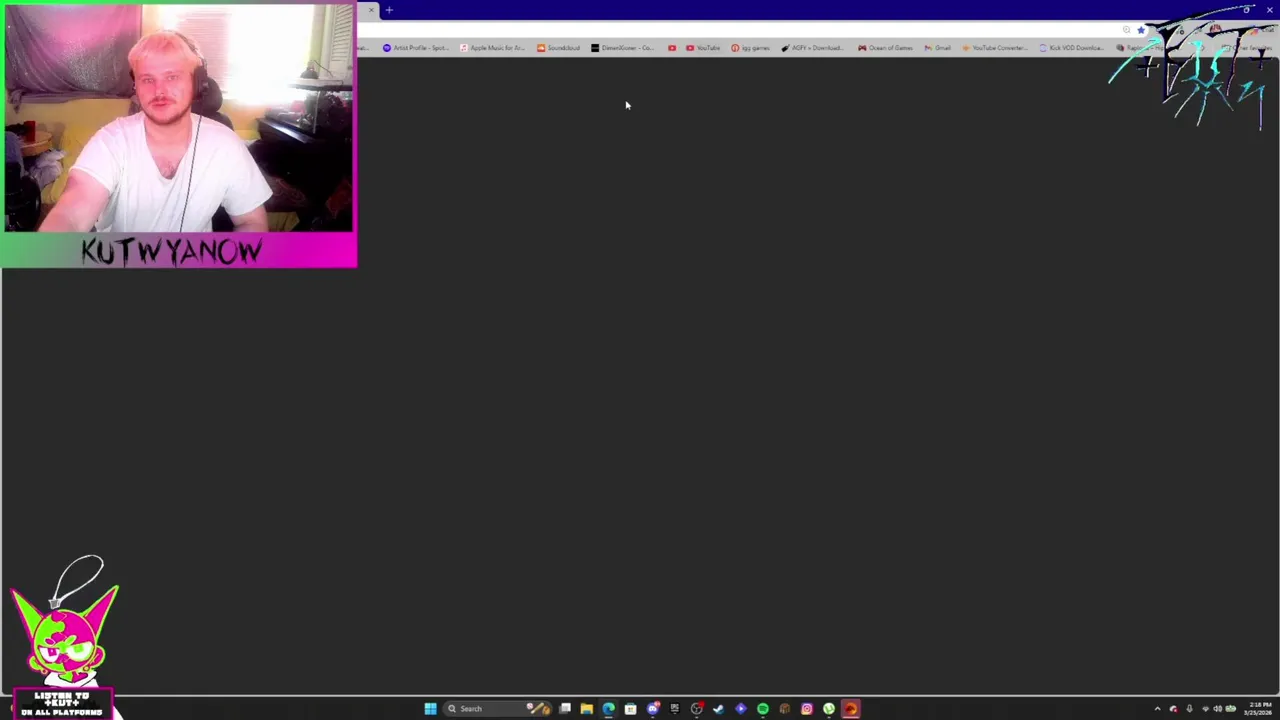Open the Ocean of Games bookmark
1280x720 pixels.
(885, 48)
